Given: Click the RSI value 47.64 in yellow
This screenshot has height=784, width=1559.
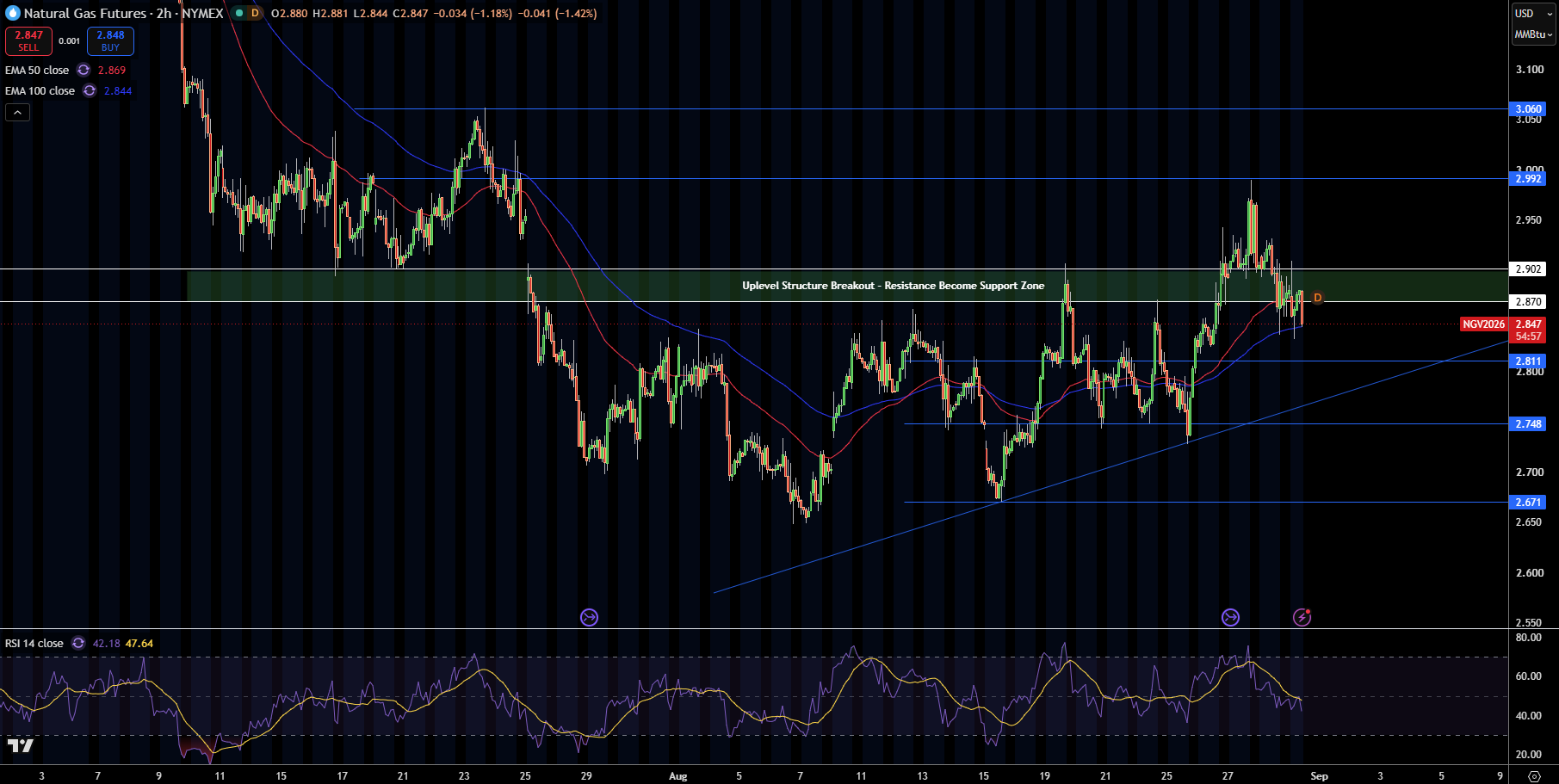Looking at the screenshot, I should (139, 644).
